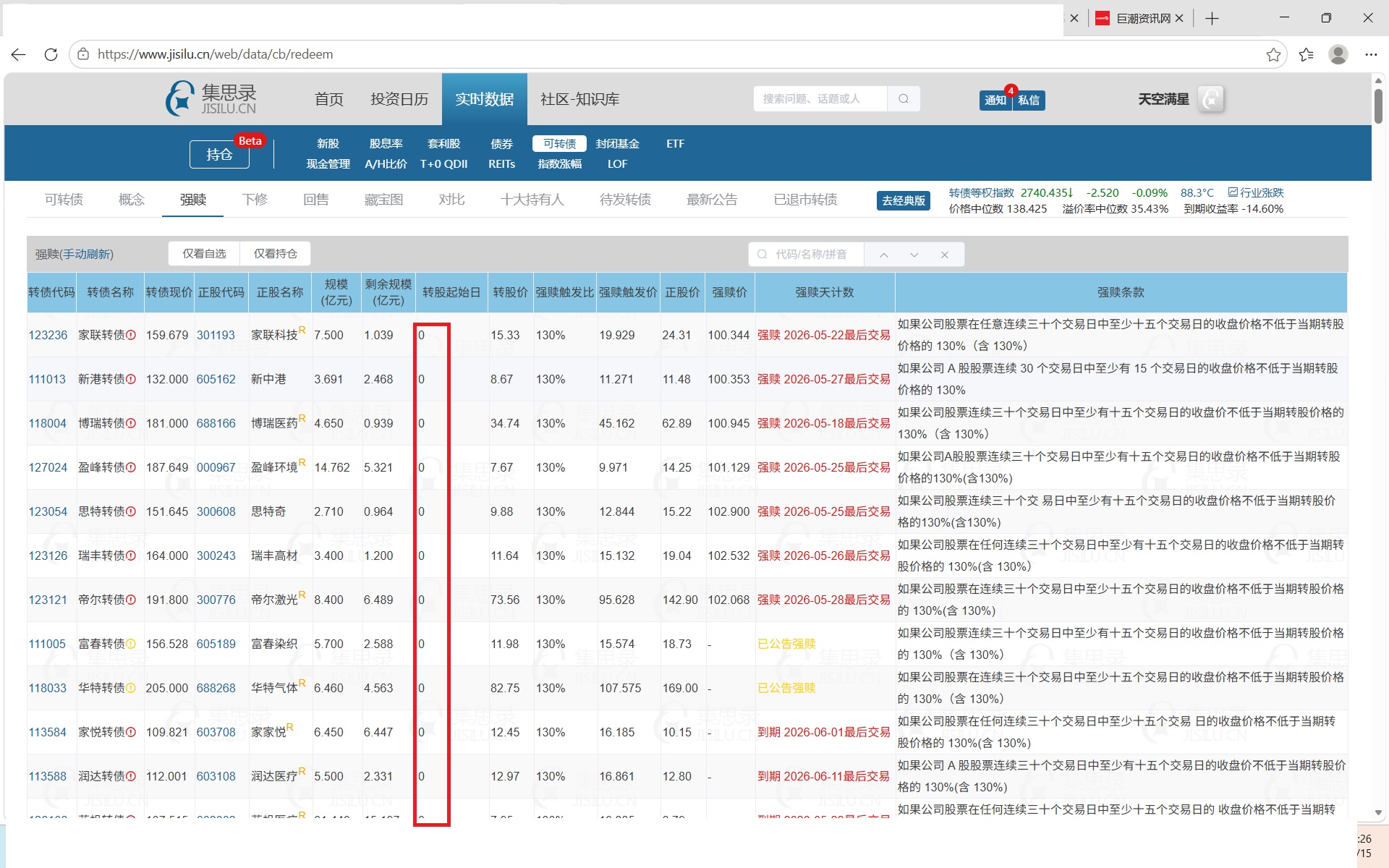
Task: Toggle the 仅看自选 filter
Action: 204,254
